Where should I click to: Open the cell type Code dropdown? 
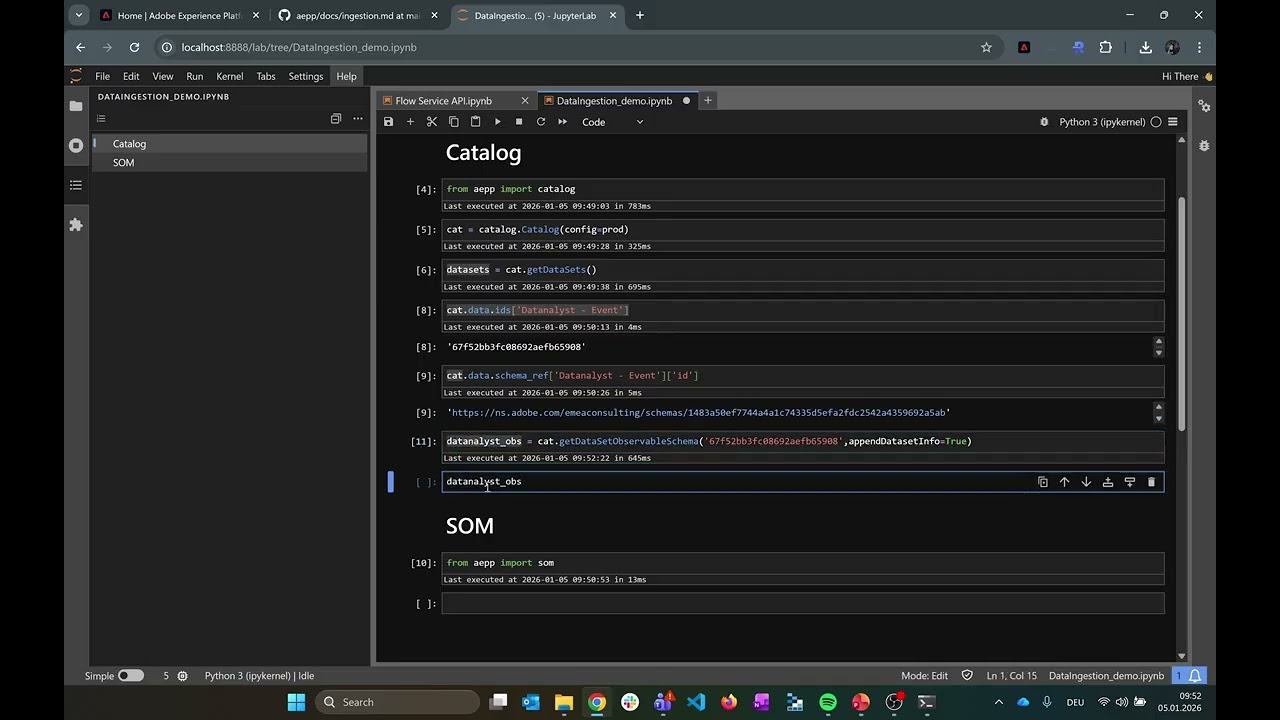tap(613, 122)
